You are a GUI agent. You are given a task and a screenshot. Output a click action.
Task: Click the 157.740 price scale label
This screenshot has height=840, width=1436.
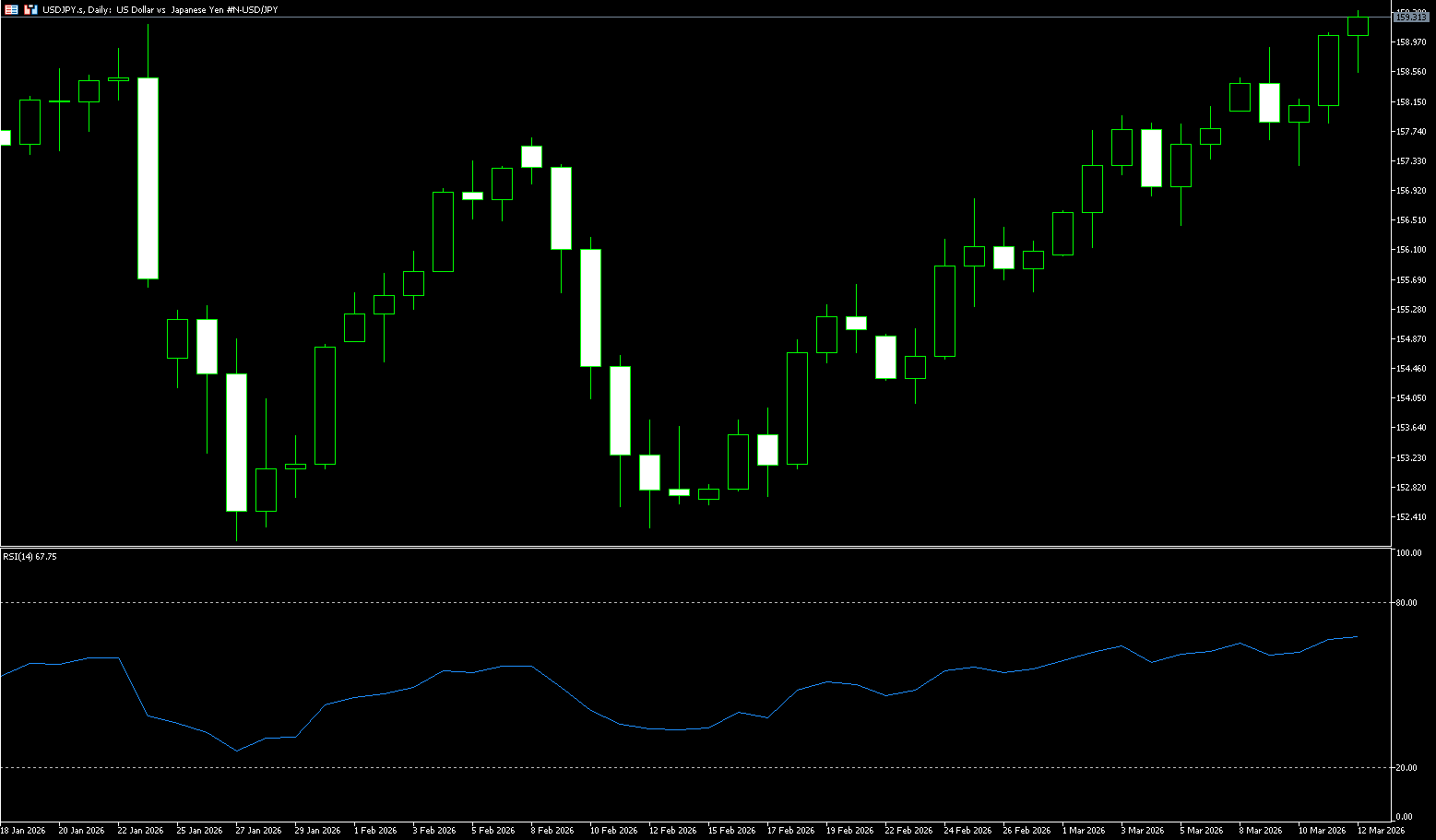(x=1411, y=132)
